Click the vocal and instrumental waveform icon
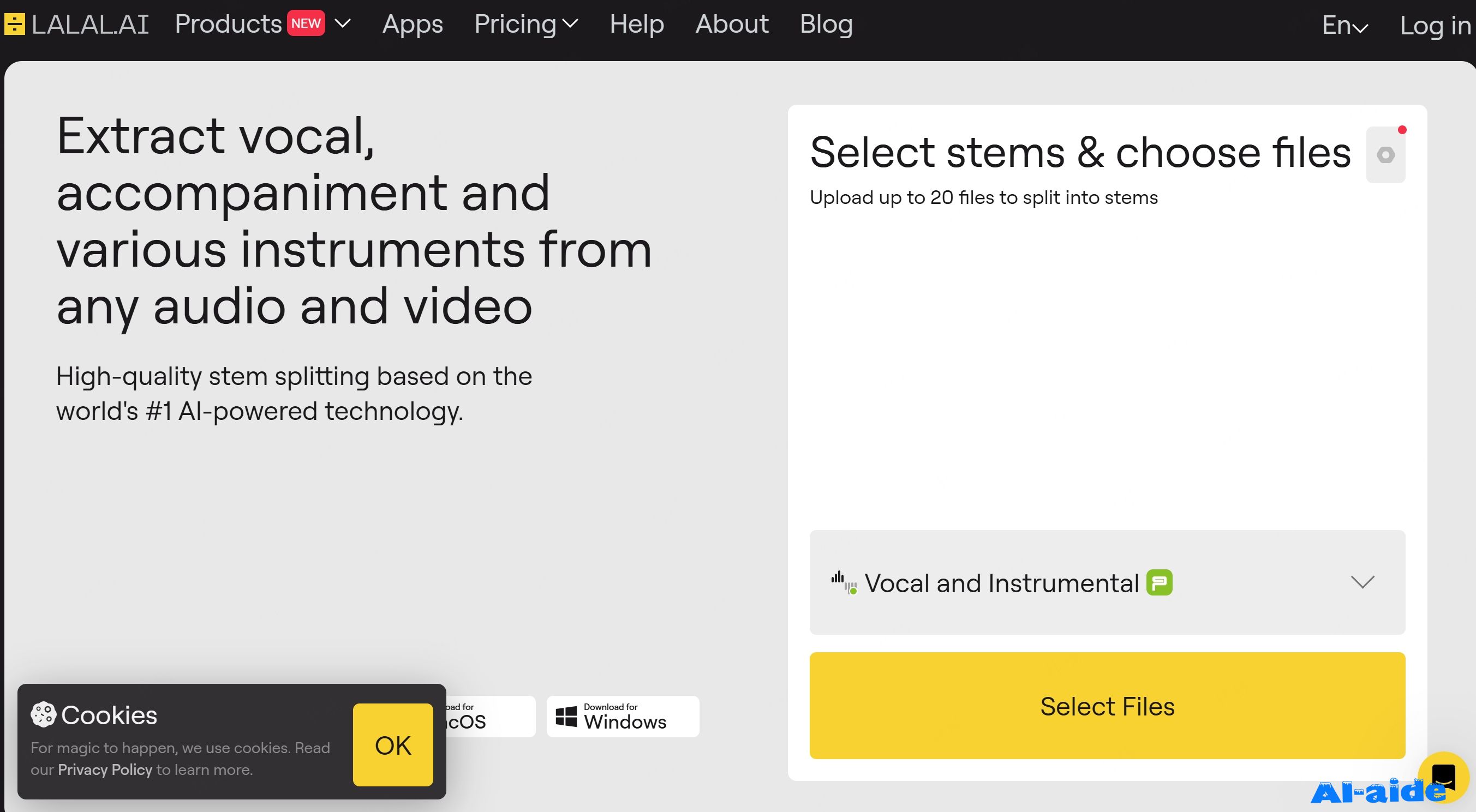The width and height of the screenshot is (1476, 812). click(x=844, y=582)
